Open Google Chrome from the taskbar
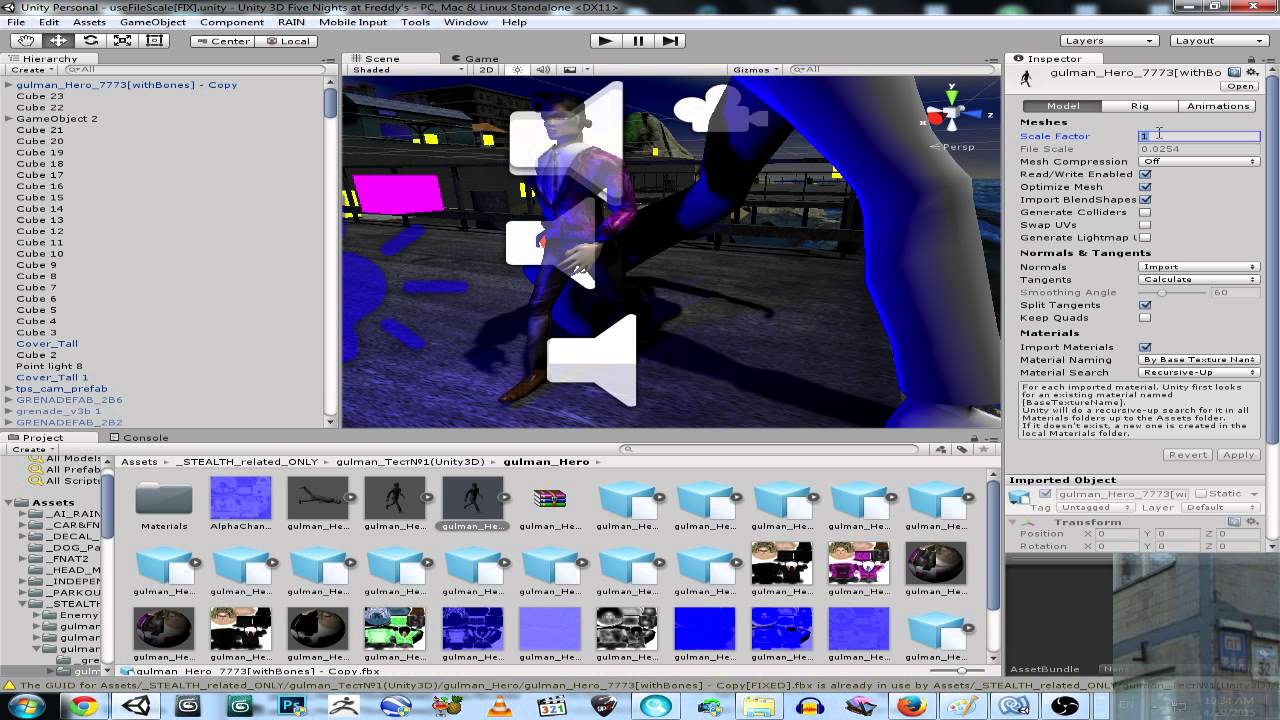Image resolution: width=1280 pixels, height=720 pixels. [x=84, y=707]
